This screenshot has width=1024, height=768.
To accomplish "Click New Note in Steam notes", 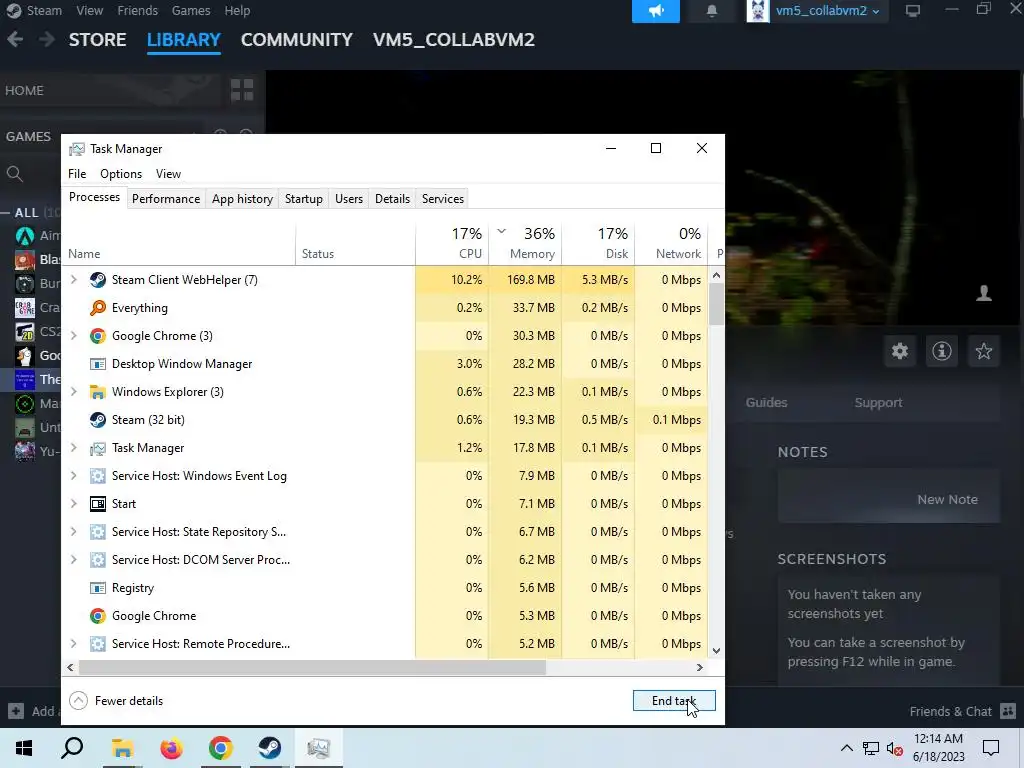I will [947, 500].
